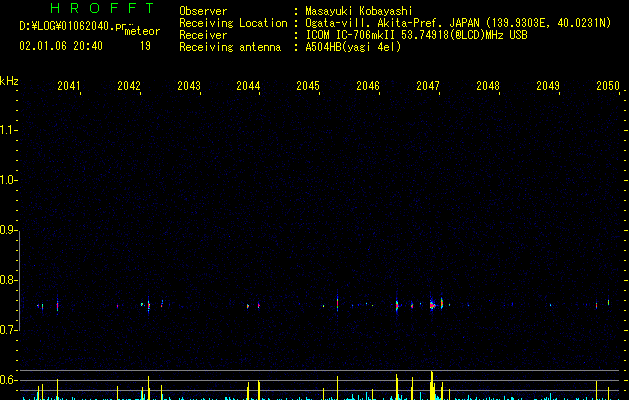
Task: Click the 2049 time axis marker
Action: (548, 85)
